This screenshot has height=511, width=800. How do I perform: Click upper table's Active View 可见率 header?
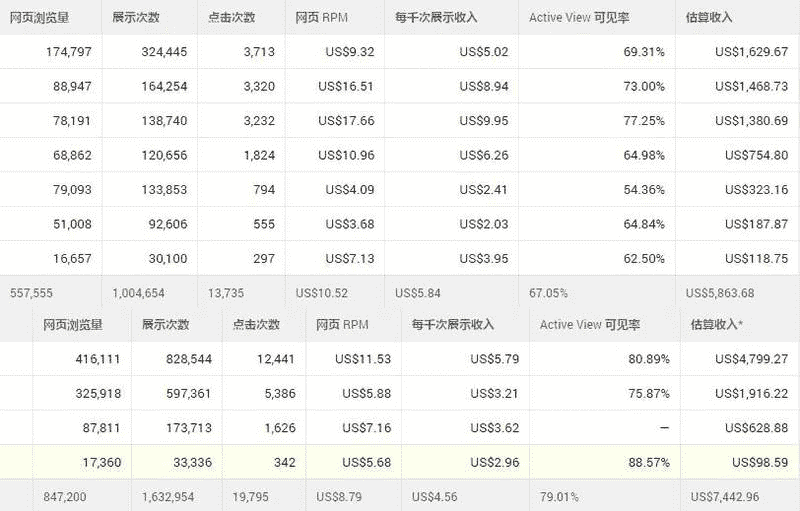(x=579, y=18)
